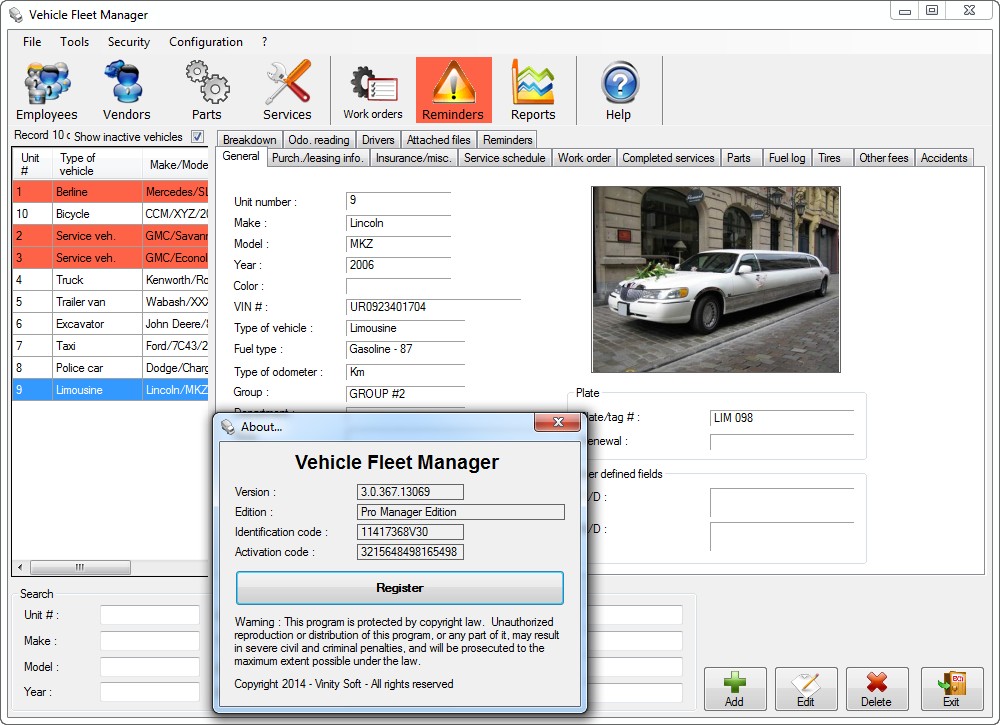Open the Configuration menu
Image resolution: width=1000 pixels, height=725 pixels.
click(x=206, y=41)
